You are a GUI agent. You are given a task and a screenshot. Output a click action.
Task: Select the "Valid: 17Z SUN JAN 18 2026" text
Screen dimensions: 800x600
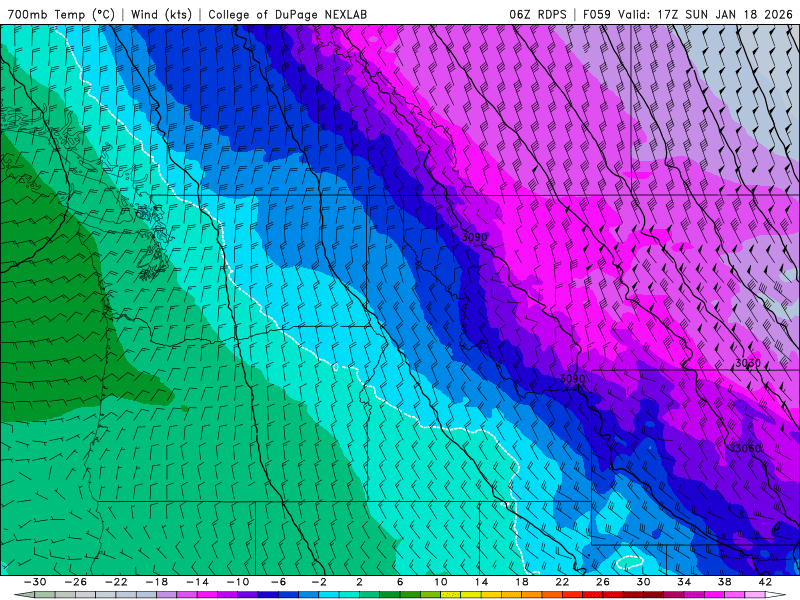tap(706, 14)
